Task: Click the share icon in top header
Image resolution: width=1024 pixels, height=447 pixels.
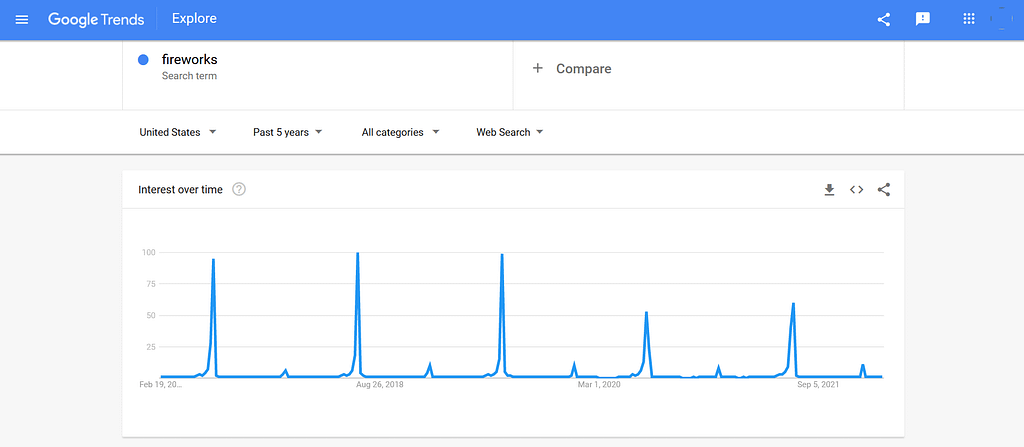Action: [x=884, y=20]
